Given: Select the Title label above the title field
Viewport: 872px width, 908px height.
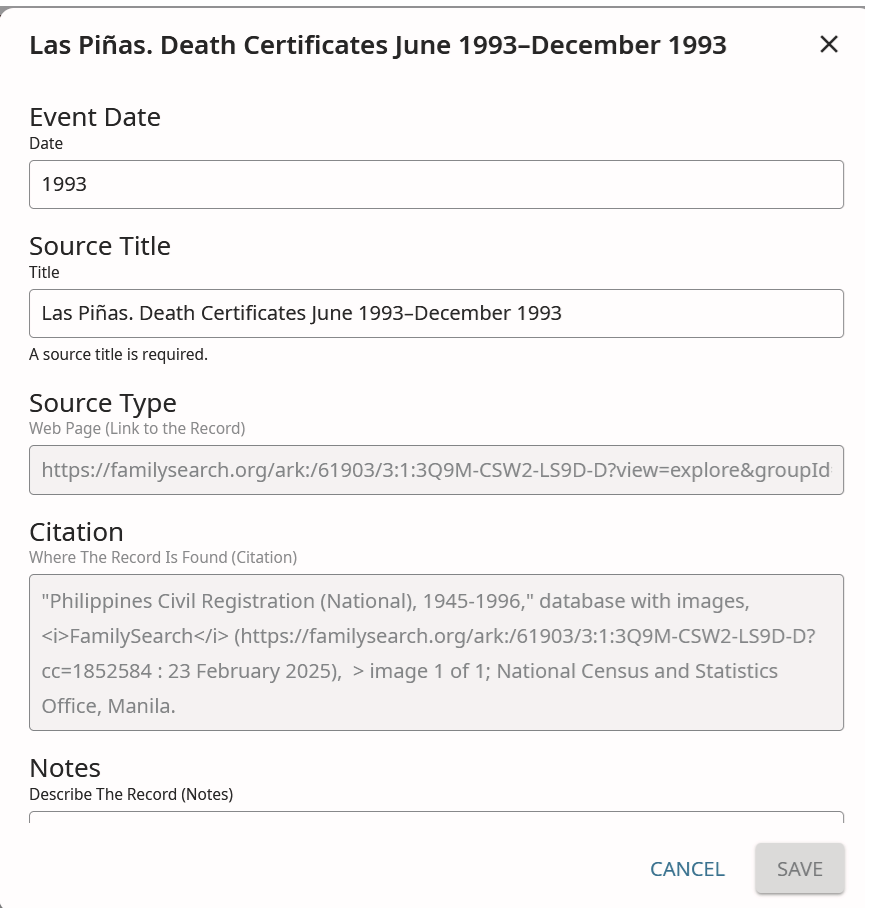Looking at the screenshot, I should click(x=44, y=272).
